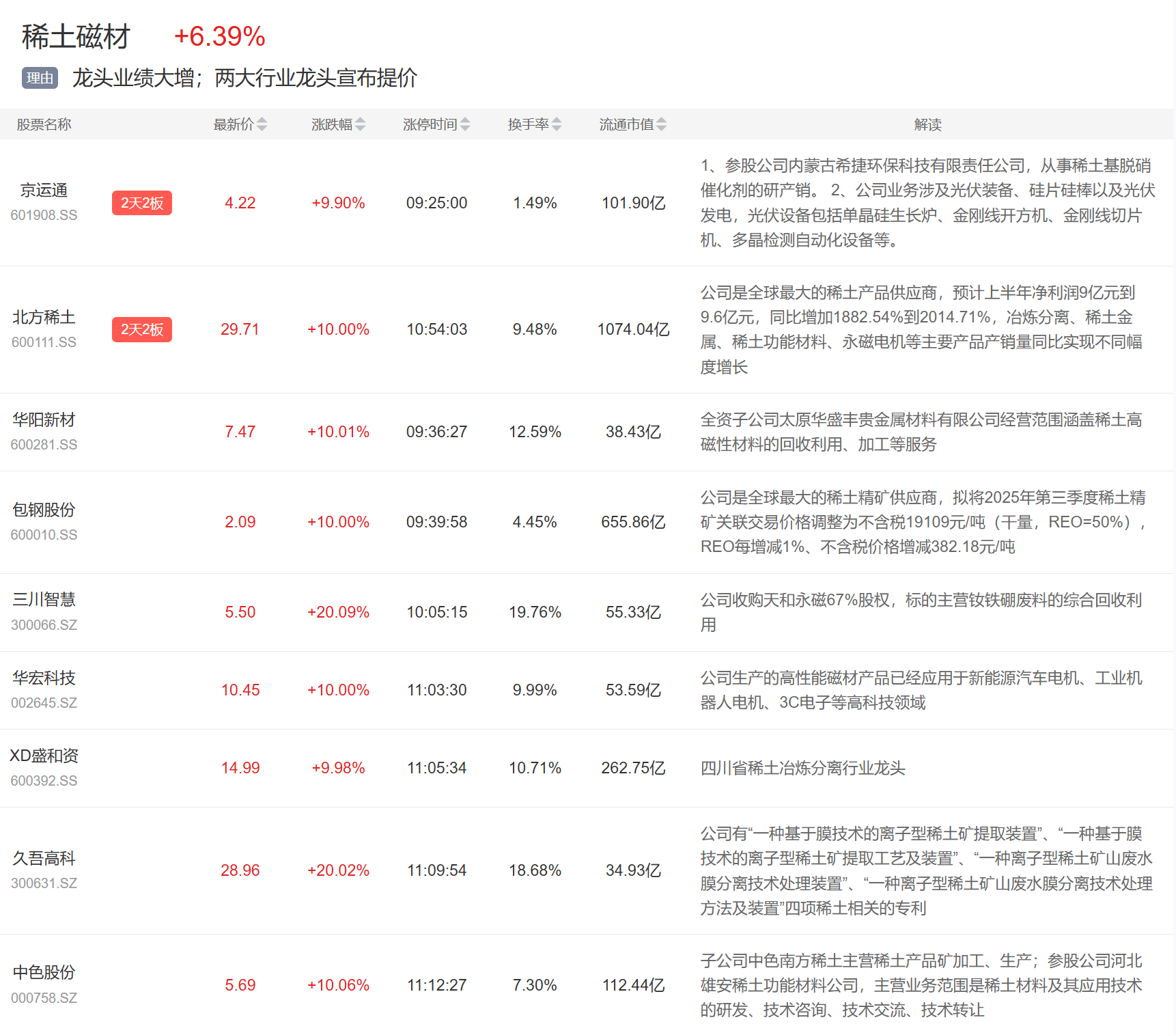Click 换手率 header label
The image size is (1176, 1035).
tap(528, 124)
